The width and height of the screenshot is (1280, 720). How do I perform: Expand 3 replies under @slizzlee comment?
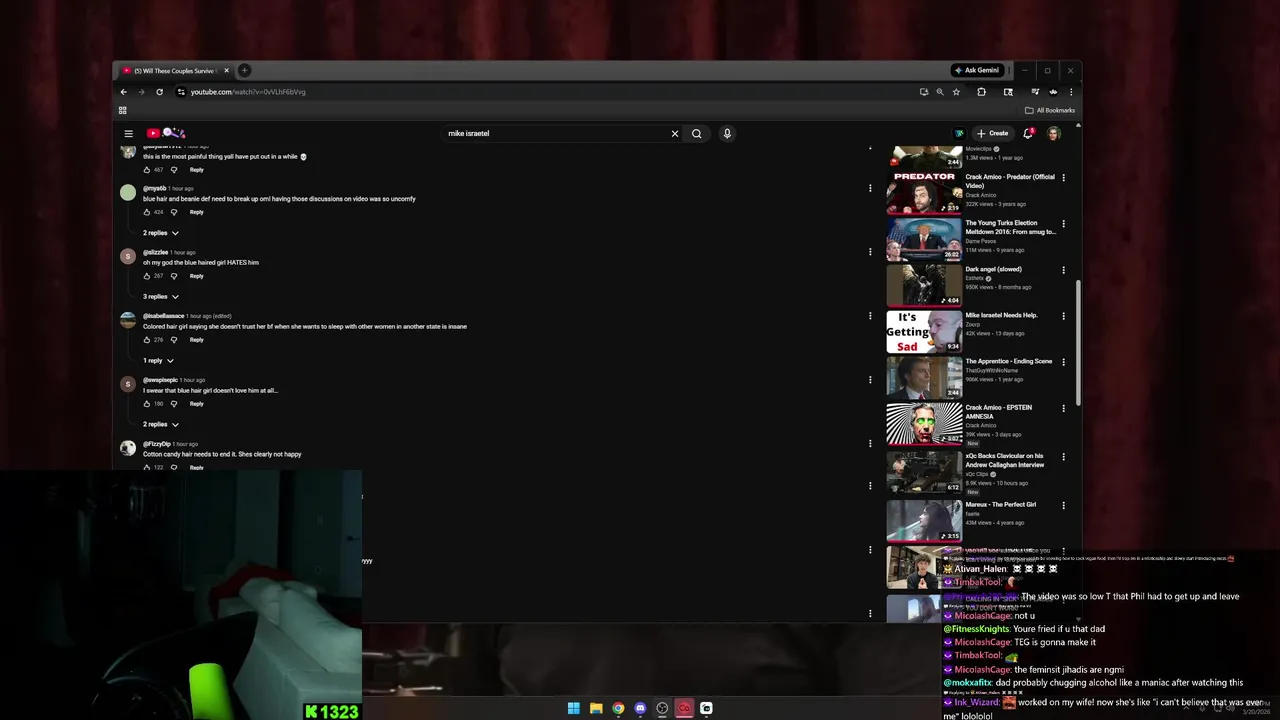[160, 297]
